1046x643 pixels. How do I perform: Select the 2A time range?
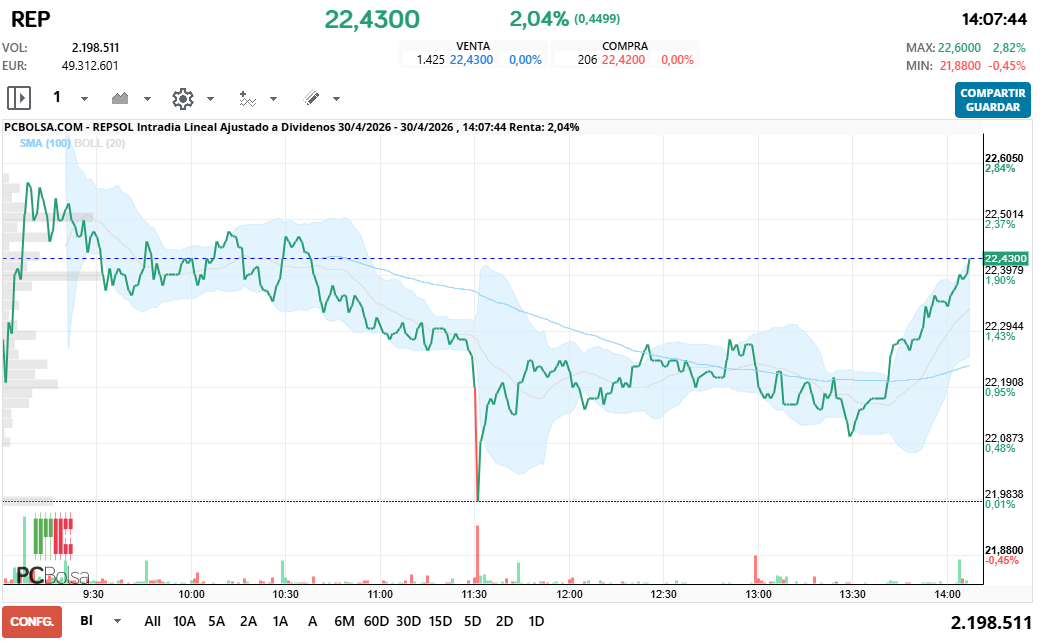click(248, 622)
